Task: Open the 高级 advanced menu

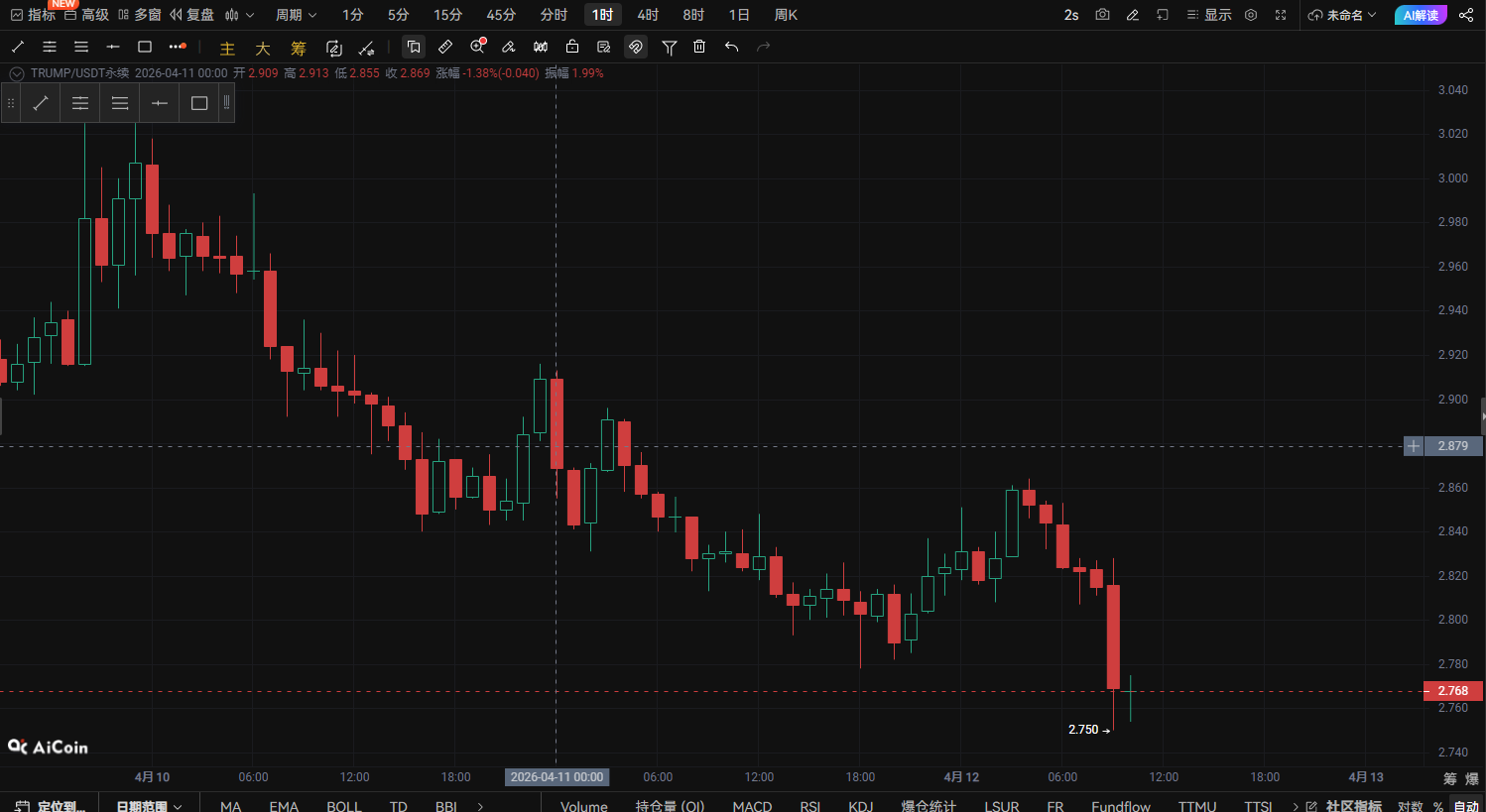Action: point(86,15)
